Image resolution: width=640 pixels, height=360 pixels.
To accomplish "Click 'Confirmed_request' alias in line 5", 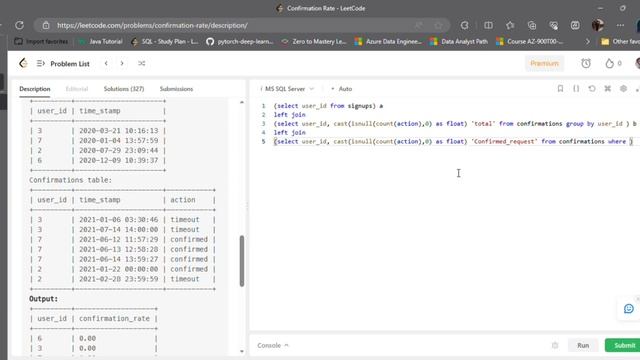I will coord(504,142).
